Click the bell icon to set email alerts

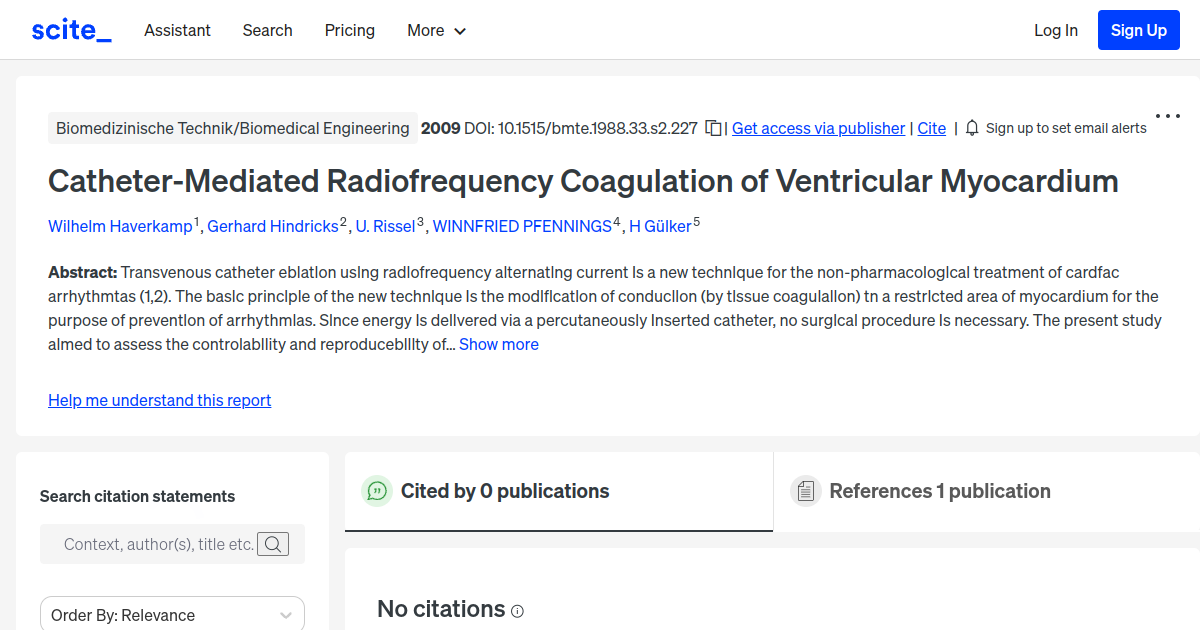tap(970, 128)
